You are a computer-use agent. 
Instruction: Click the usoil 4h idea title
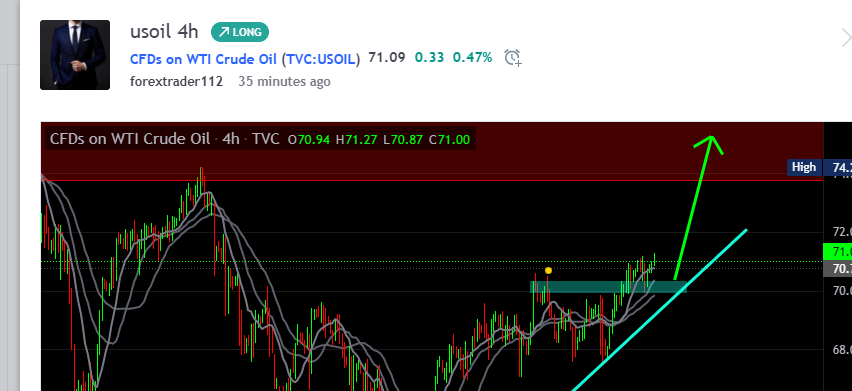[x=164, y=31]
